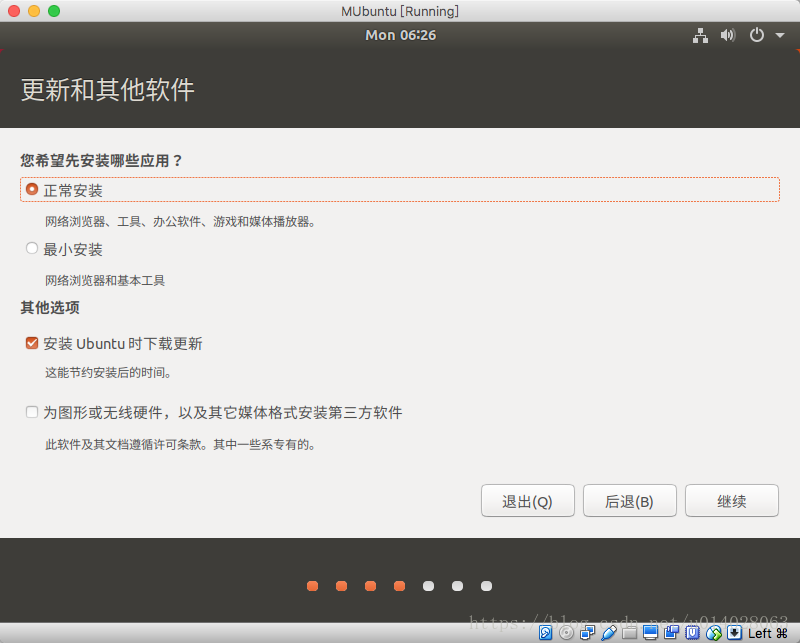Screen dimensions: 800x643
Task: Click VirtualBox optical disc status icon
Action: tap(566, 633)
